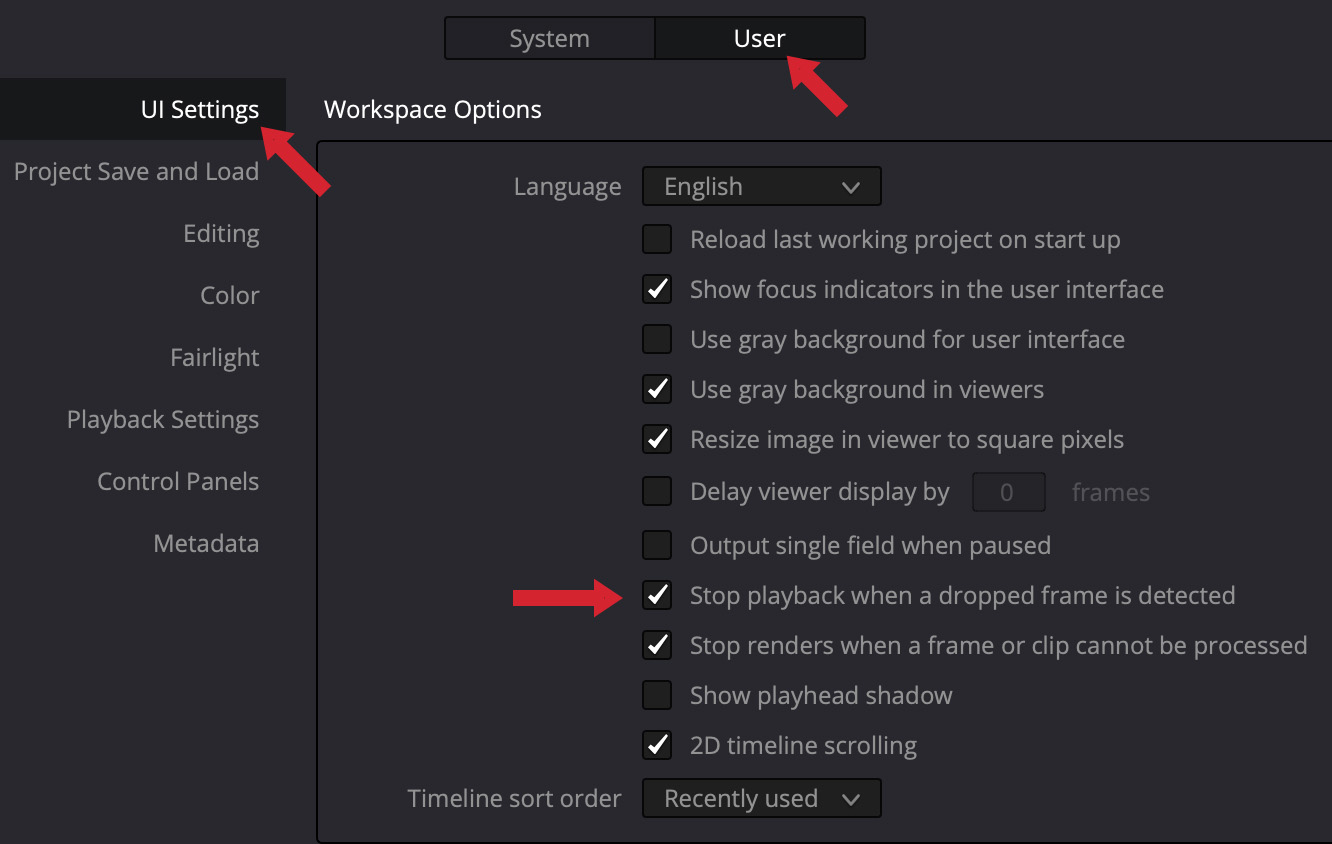The width and height of the screenshot is (1332, 844).
Task: Uncheck Show focus indicators checkbox
Action: (657, 290)
